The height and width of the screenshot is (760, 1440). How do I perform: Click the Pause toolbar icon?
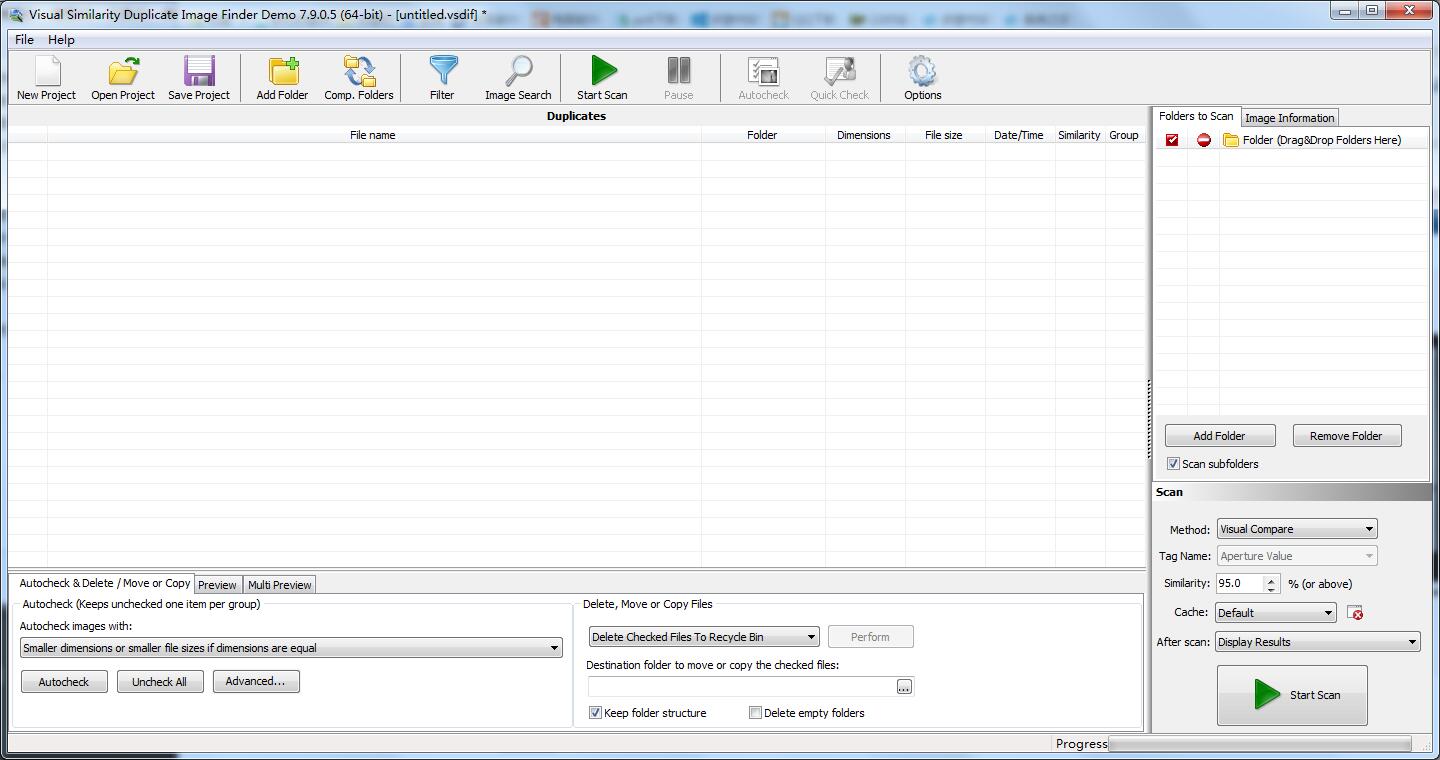[x=678, y=78]
